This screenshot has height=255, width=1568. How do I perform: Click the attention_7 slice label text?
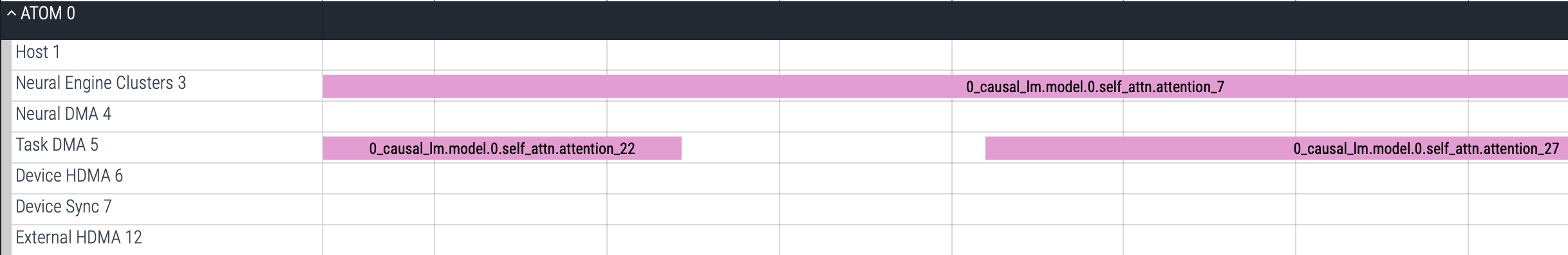coord(1095,87)
